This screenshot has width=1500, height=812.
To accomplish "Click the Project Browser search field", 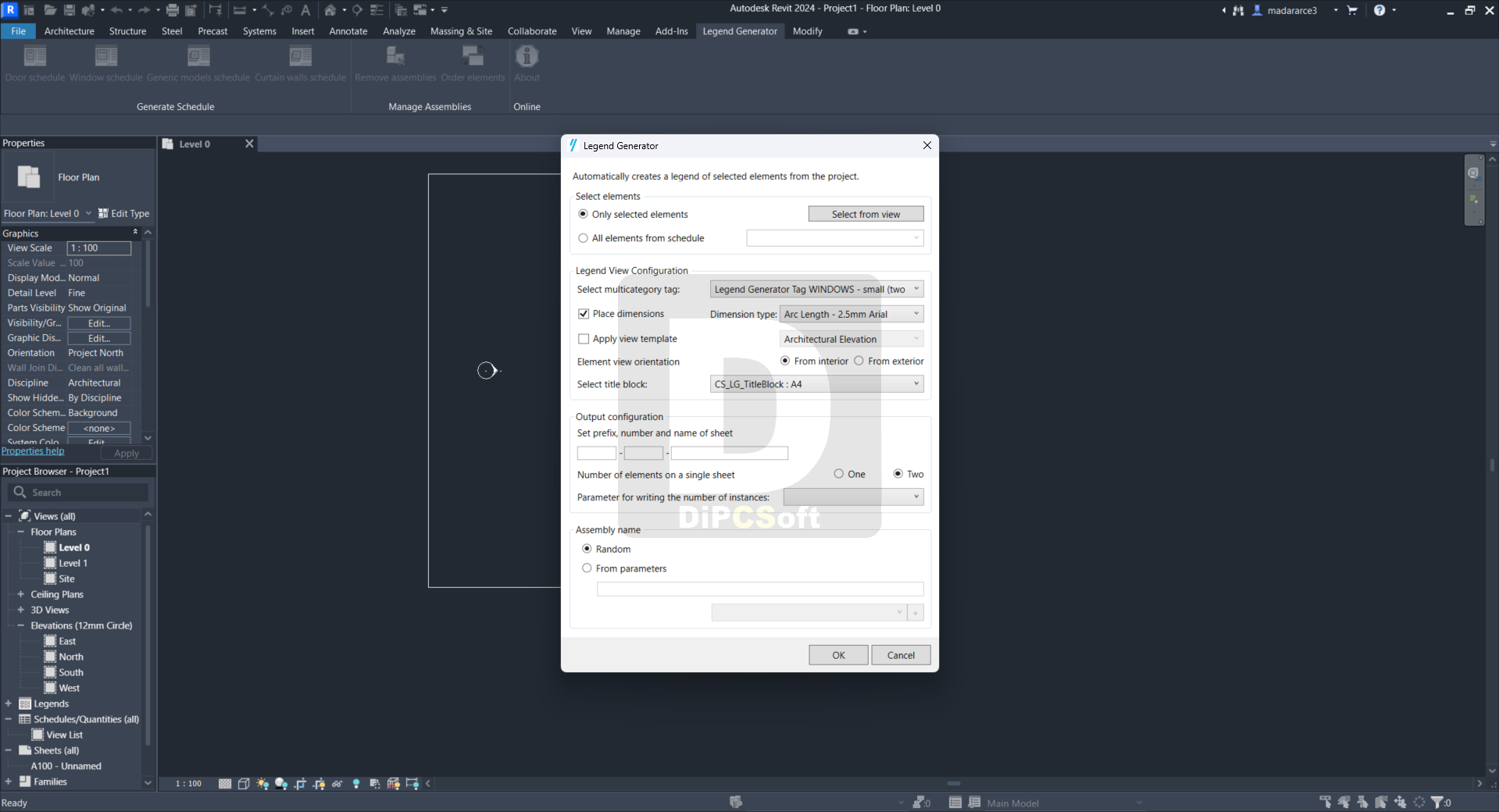I will (78, 492).
